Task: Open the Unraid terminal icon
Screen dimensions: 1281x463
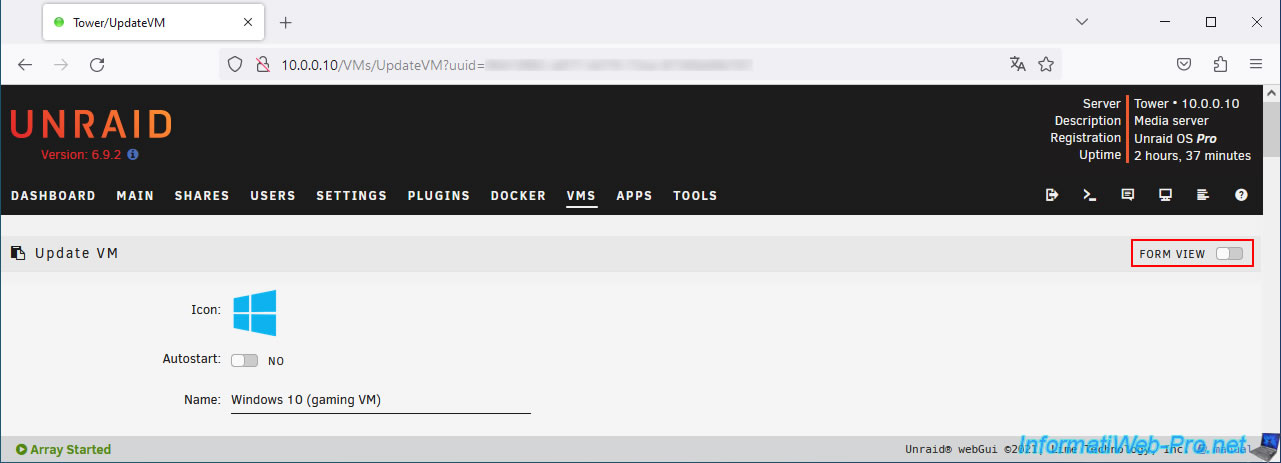Action: (1090, 195)
